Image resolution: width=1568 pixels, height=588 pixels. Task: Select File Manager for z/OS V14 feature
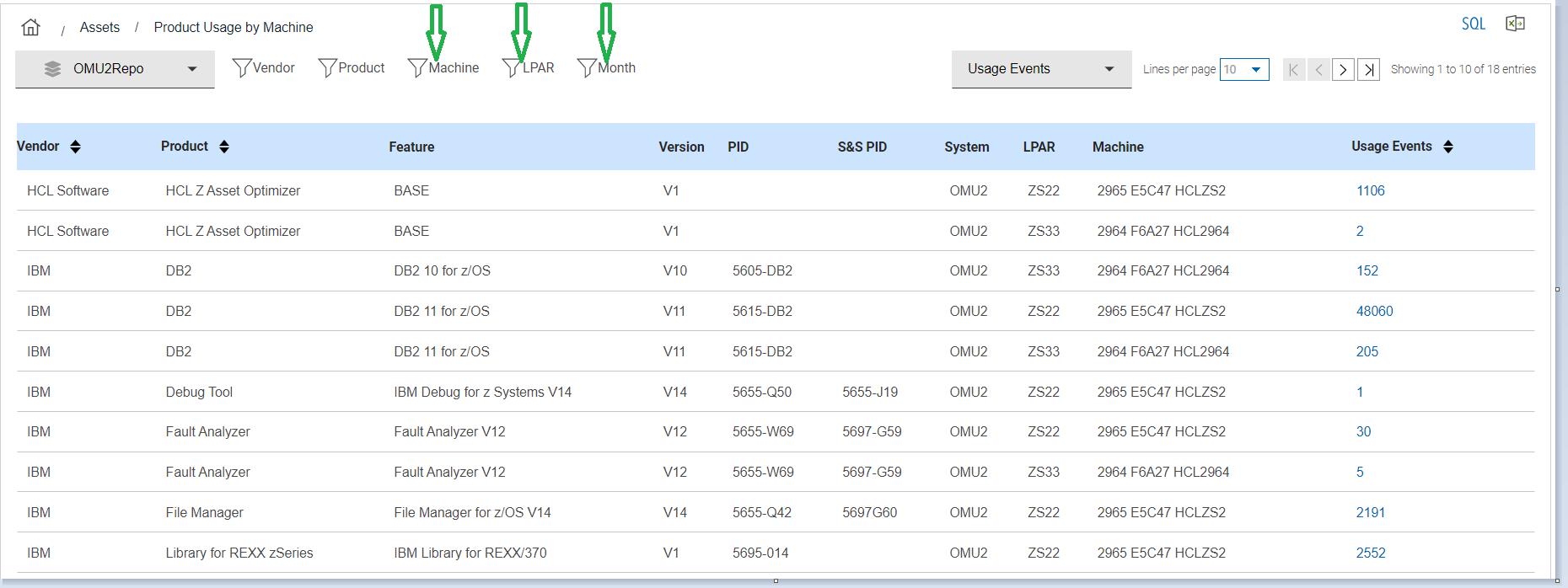[472, 512]
